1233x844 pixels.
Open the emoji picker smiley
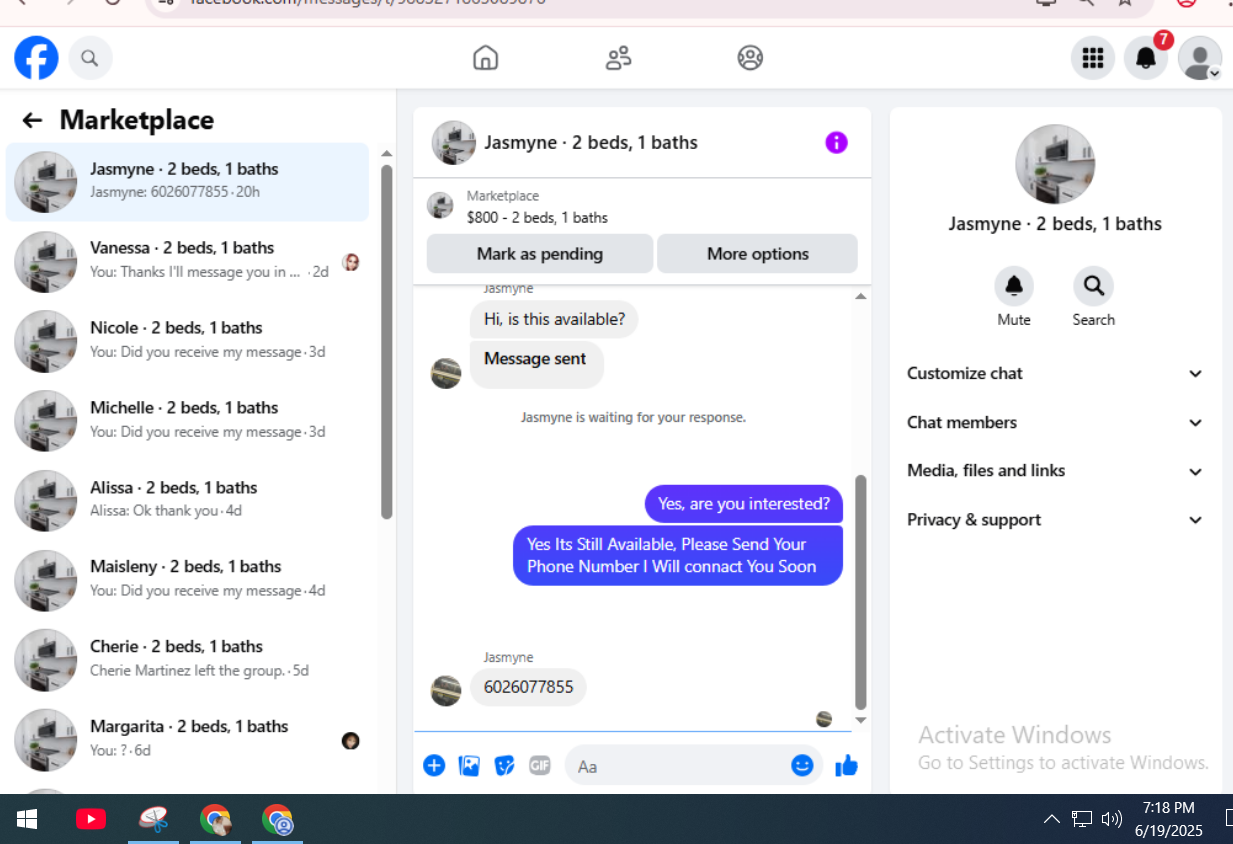point(802,765)
